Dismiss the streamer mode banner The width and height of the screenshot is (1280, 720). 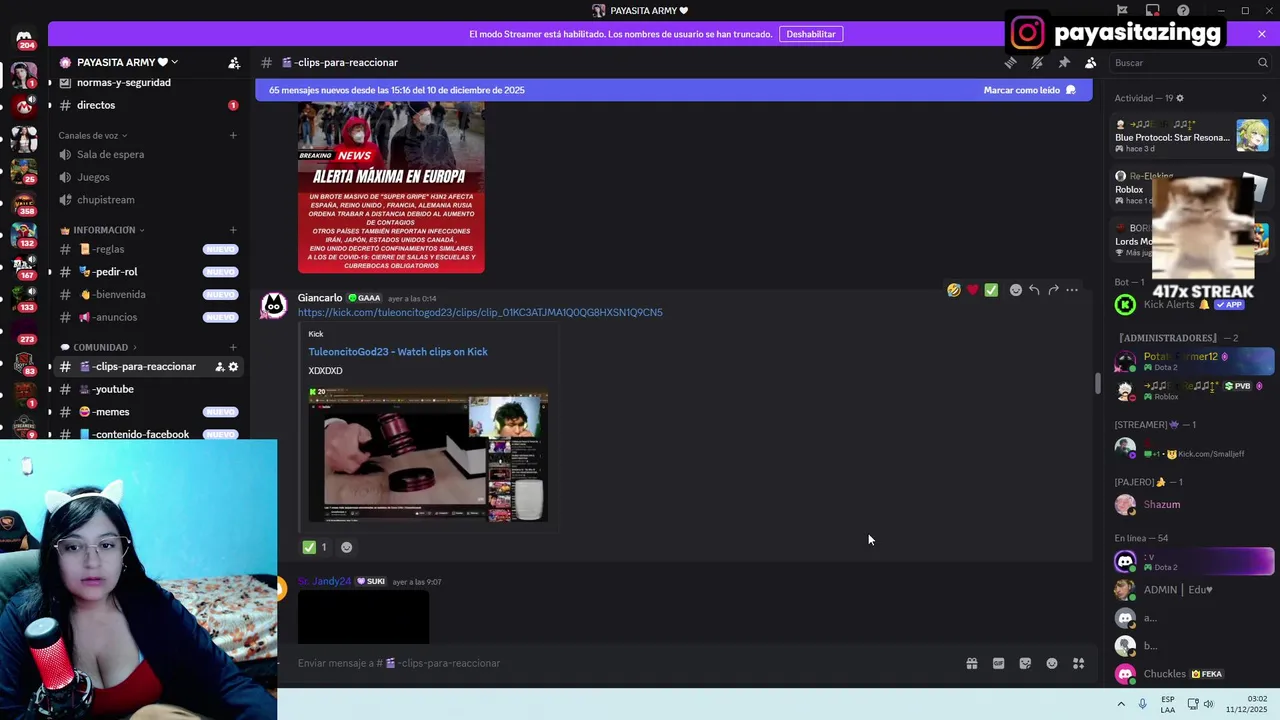tap(1262, 34)
